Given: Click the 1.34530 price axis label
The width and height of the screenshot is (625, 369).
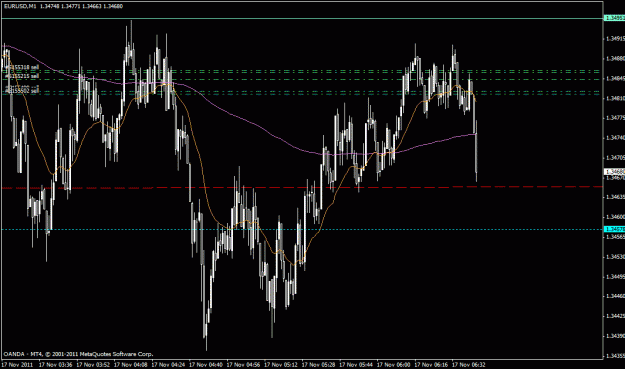Looking at the screenshot, I should tap(615, 257).
